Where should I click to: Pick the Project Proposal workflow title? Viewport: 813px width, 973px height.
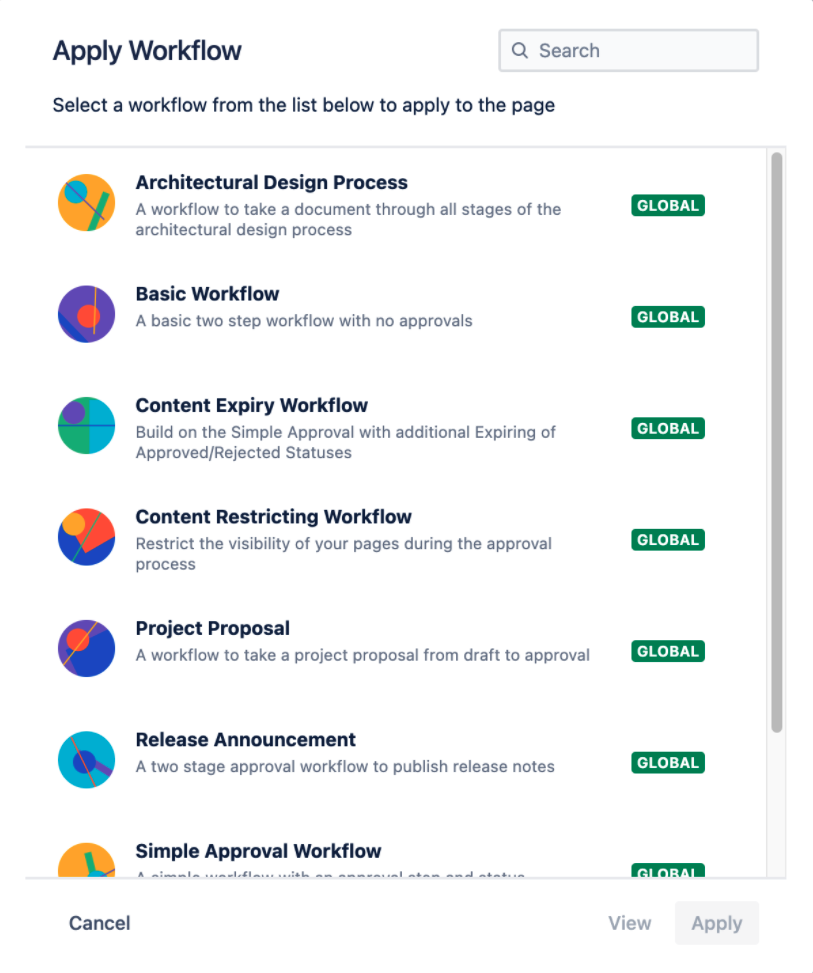click(x=212, y=628)
